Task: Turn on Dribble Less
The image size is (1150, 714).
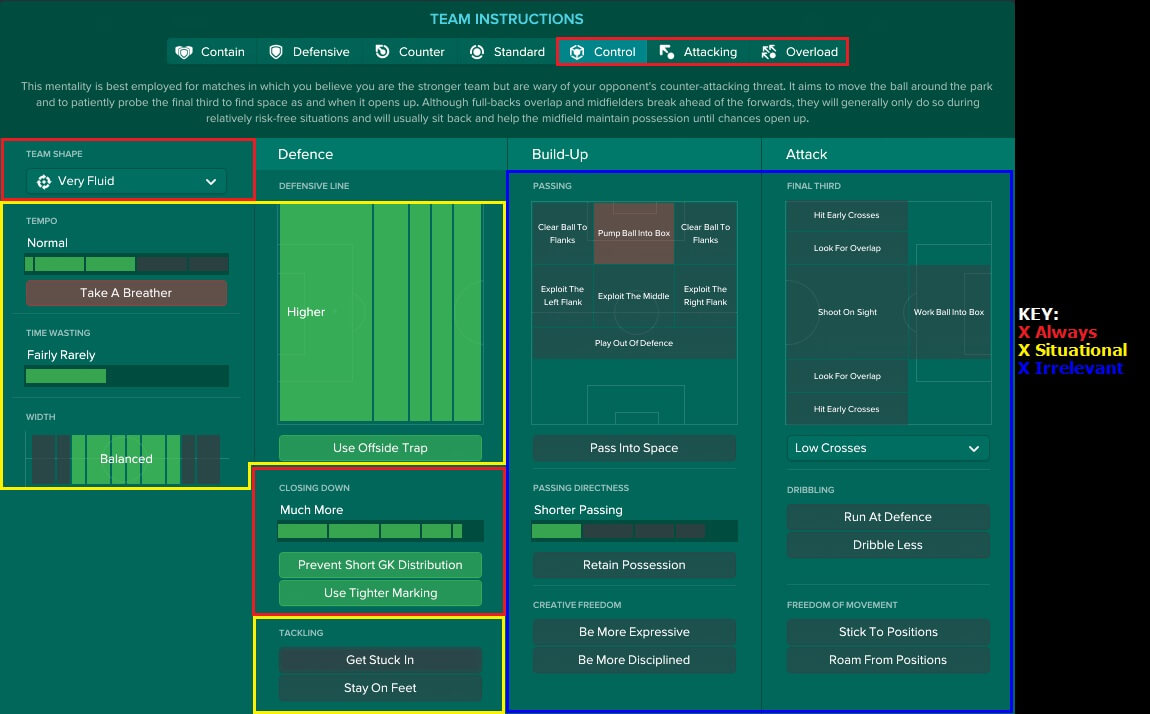Action: pyautogui.click(x=887, y=545)
